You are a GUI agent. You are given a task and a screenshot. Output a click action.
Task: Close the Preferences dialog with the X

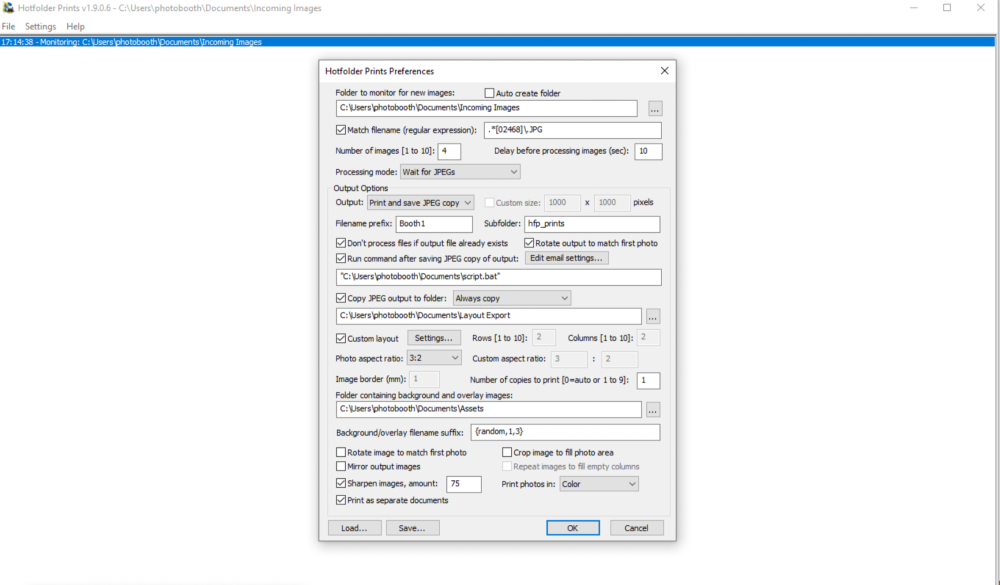click(665, 71)
